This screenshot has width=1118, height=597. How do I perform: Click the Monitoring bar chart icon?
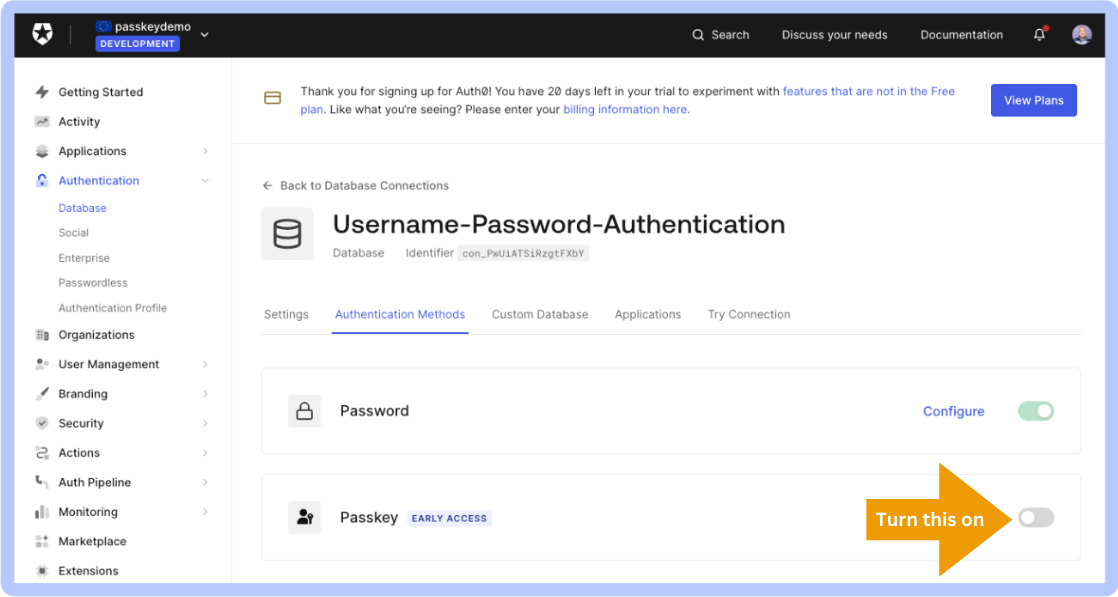[42, 511]
